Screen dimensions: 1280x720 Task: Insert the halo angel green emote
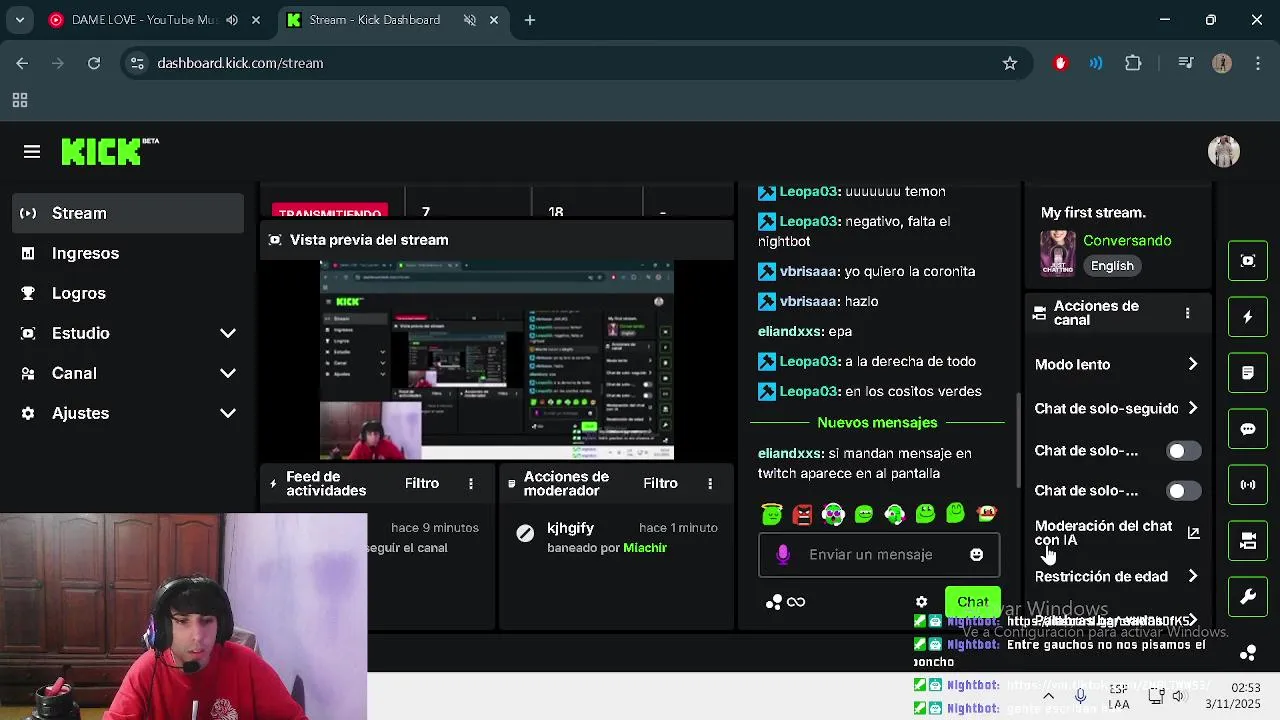(x=771, y=514)
